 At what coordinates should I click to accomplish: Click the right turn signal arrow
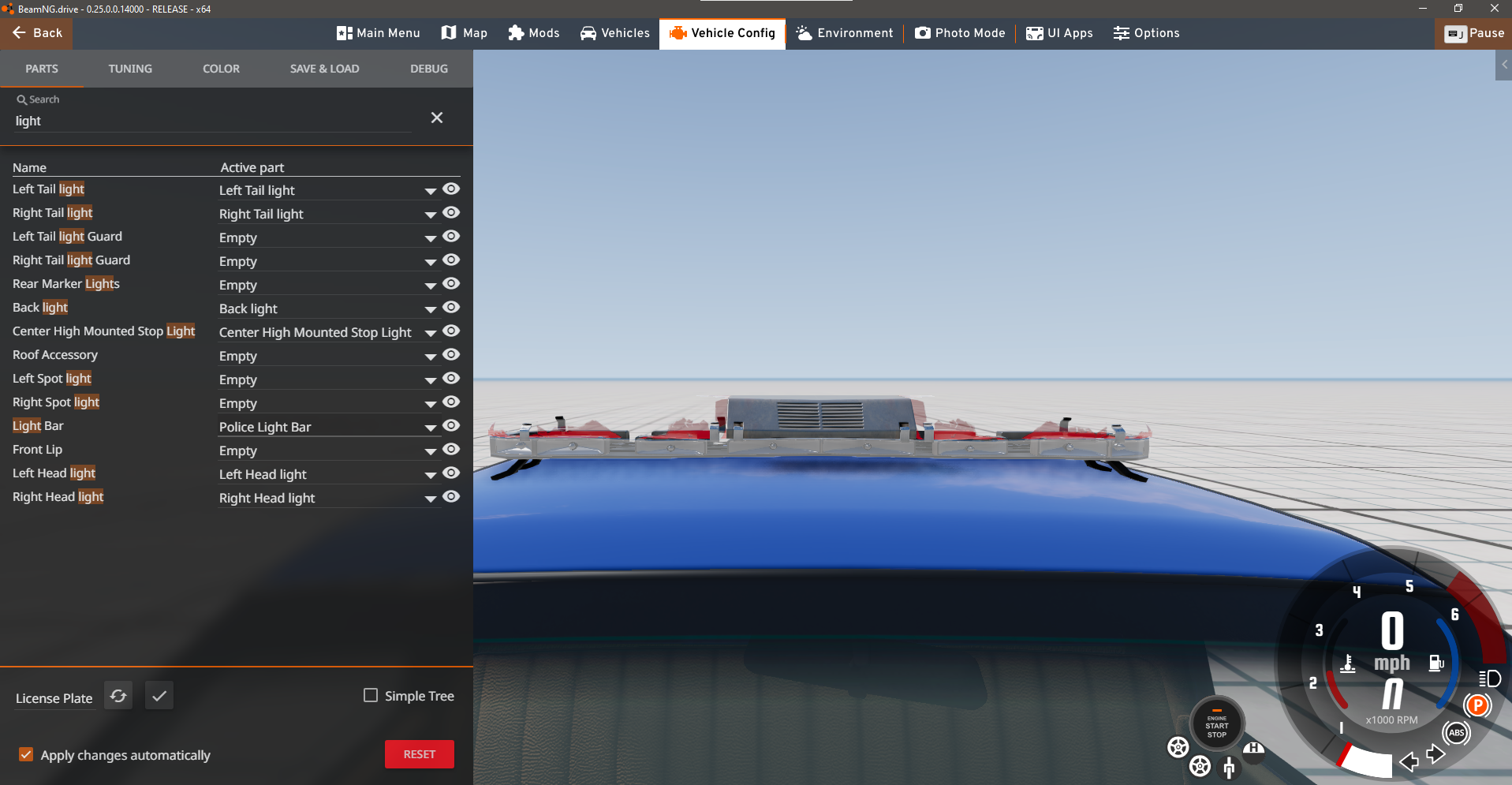pos(1436,754)
